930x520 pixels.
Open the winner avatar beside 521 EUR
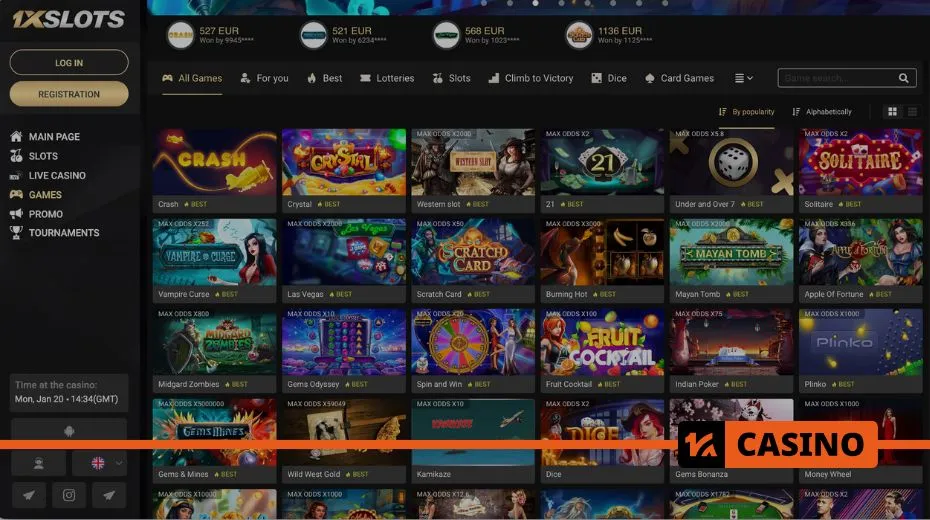(x=313, y=35)
